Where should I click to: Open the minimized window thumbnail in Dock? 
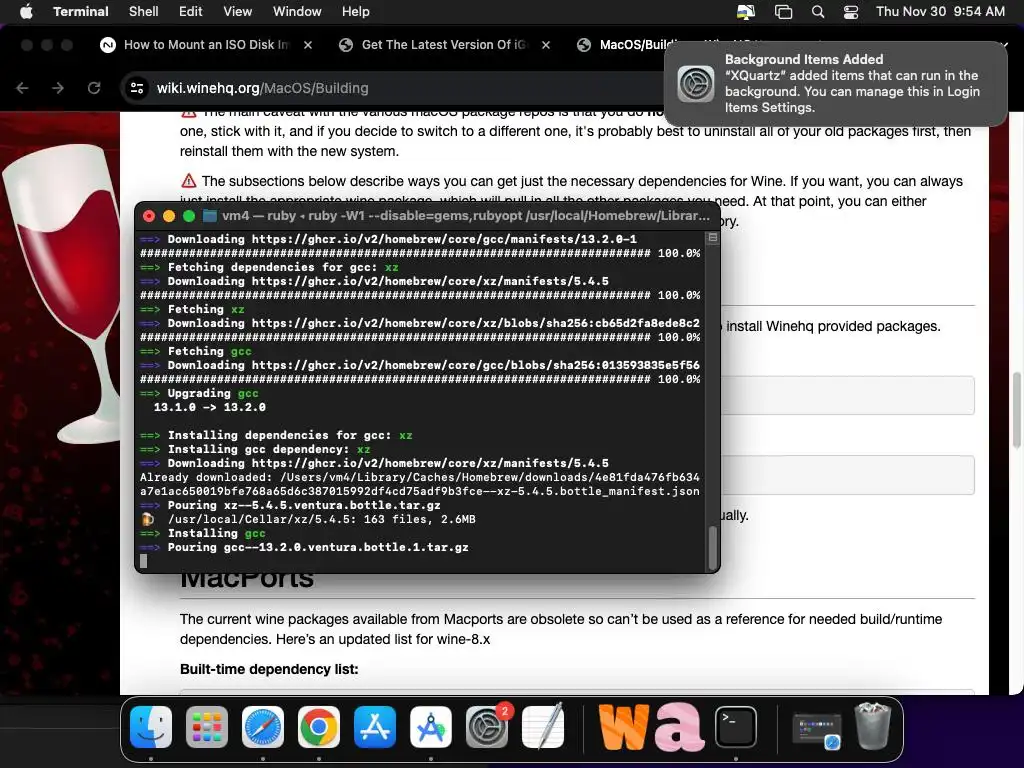(x=816, y=730)
